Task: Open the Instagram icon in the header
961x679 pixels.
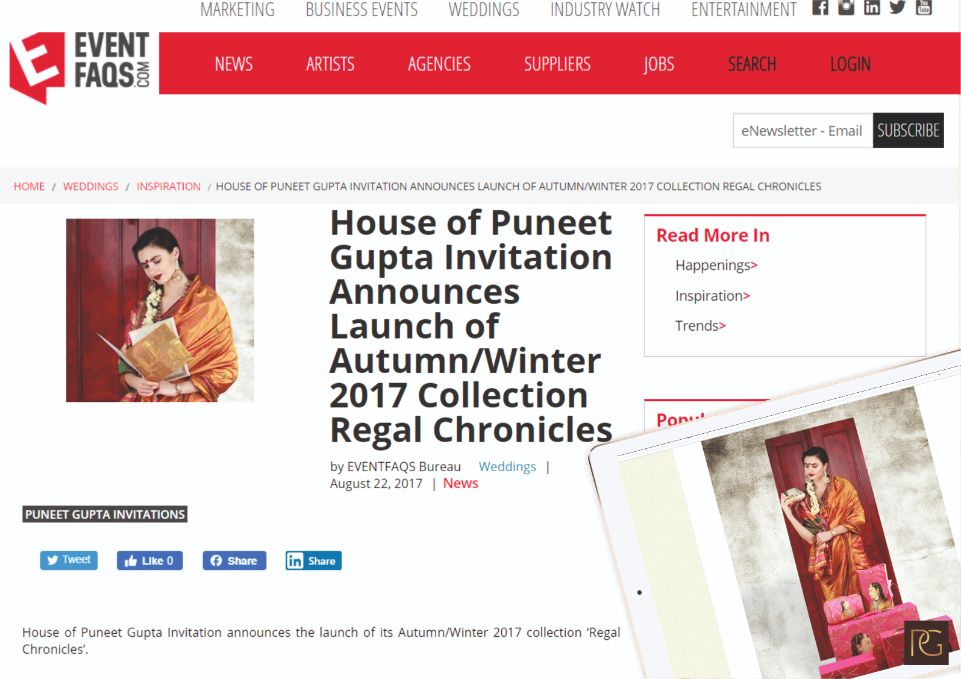Action: pyautogui.click(x=846, y=7)
